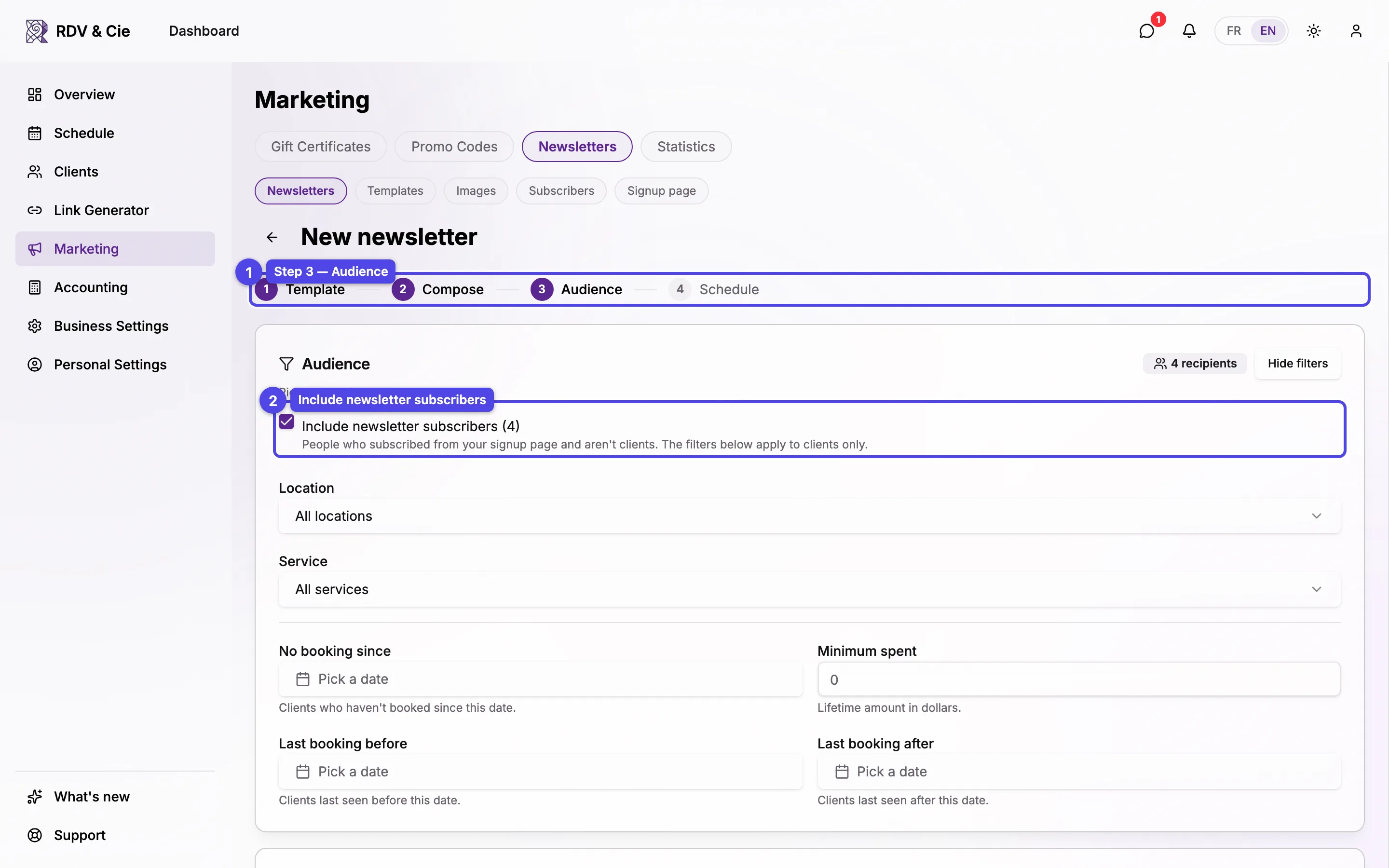Open Personal Settings in sidebar
Image resolution: width=1389 pixels, height=868 pixels.
pos(115,365)
